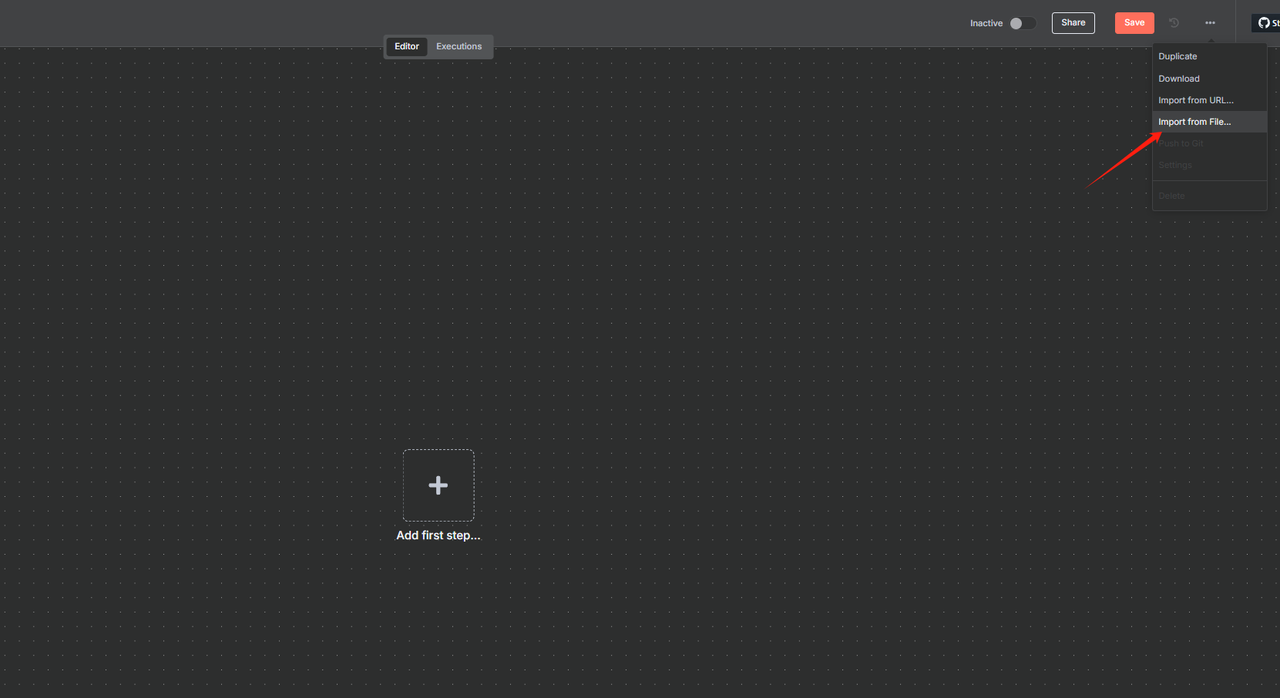Click the GitHub star button
This screenshot has width=1280, height=698.
[x=1266, y=23]
